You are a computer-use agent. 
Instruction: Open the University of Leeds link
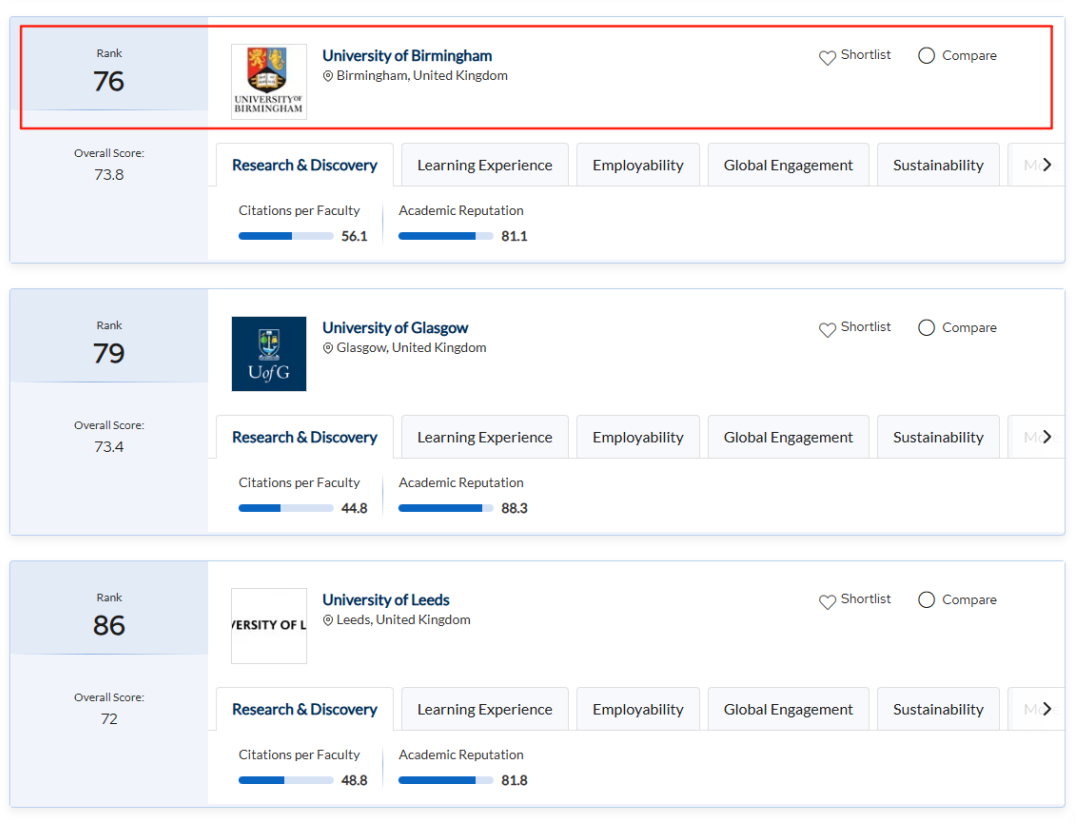click(x=386, y=599)
